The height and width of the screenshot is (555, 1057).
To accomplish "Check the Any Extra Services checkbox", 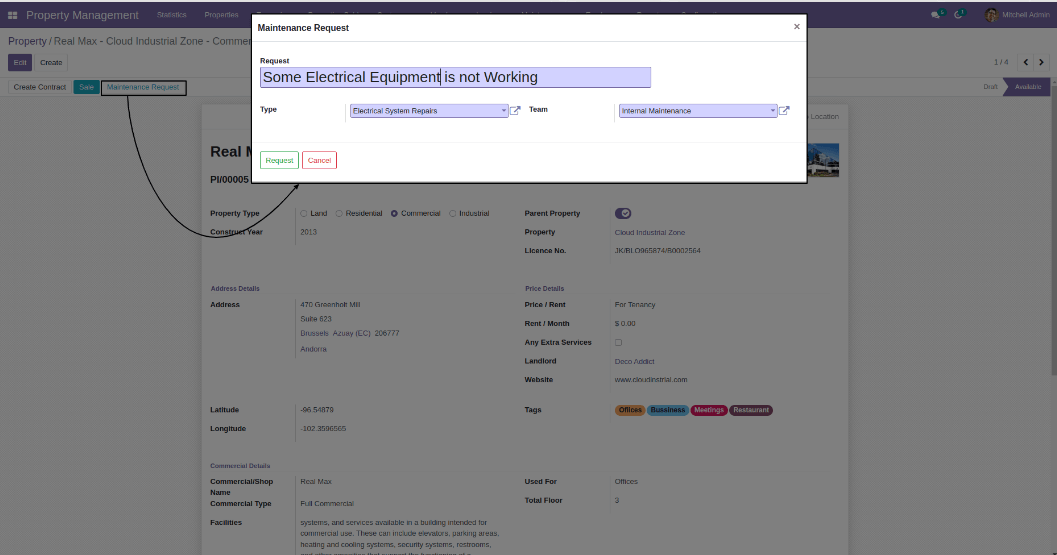I will pos(618,343).
